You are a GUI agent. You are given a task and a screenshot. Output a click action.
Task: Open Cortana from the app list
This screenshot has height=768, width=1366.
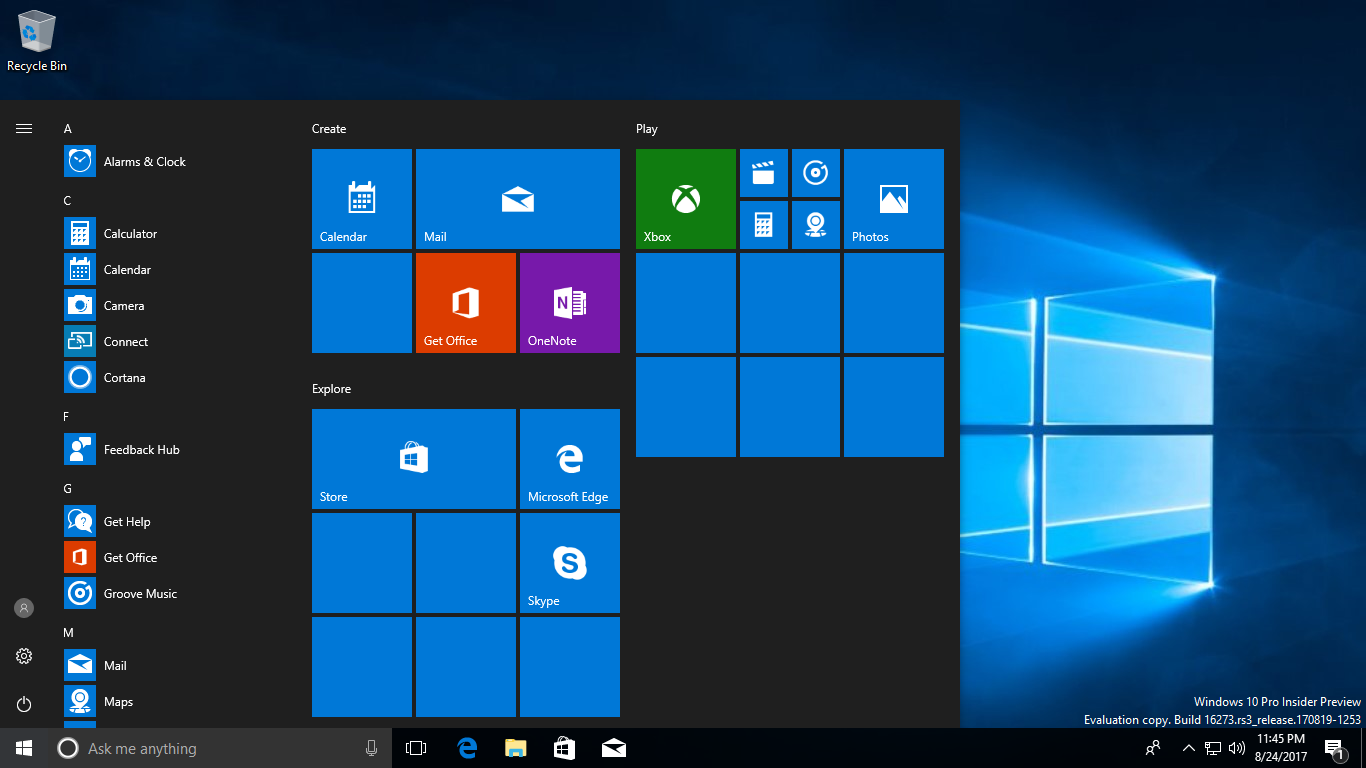[176, 378]
